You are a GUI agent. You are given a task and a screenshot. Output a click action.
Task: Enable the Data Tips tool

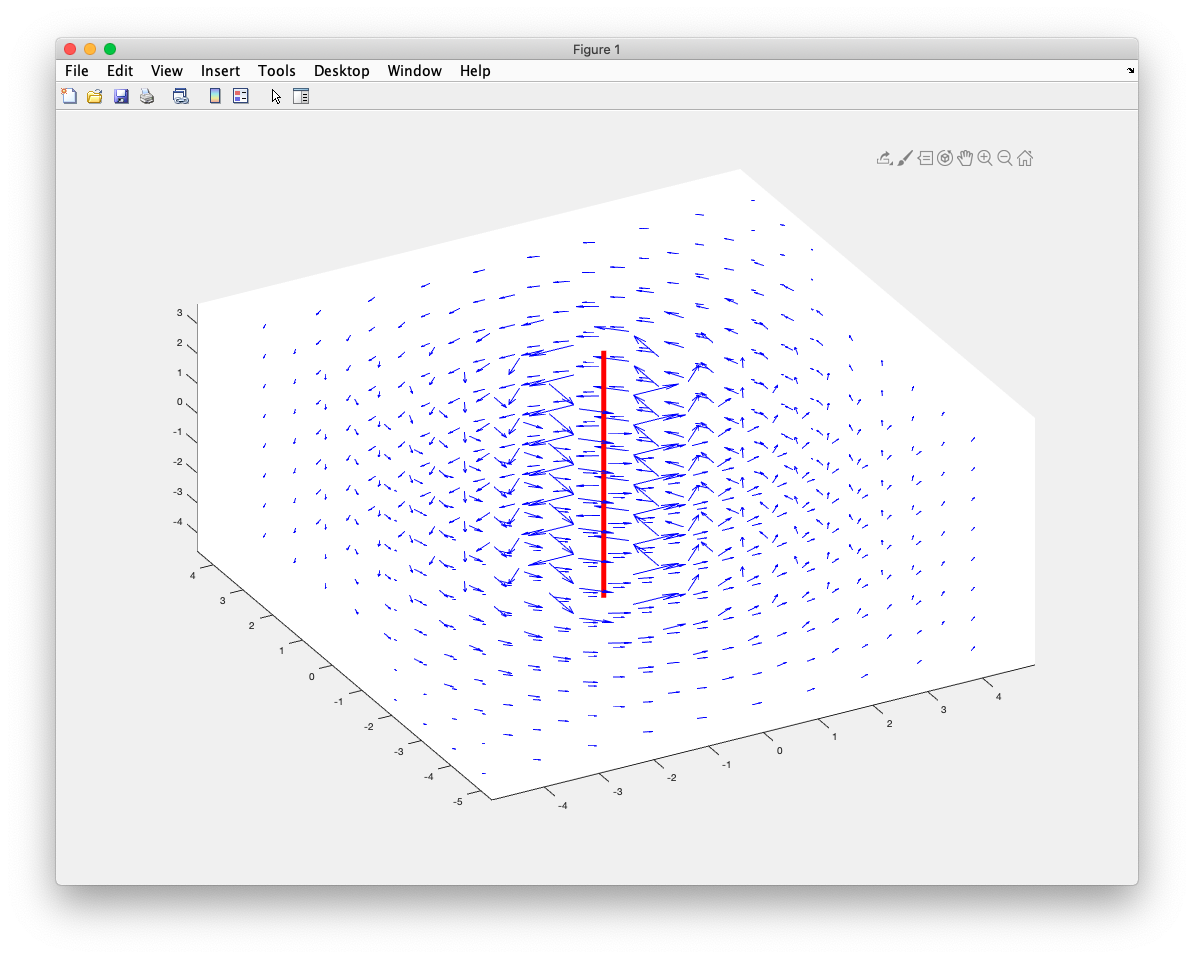pyautogui.click(x=925, y=158)
